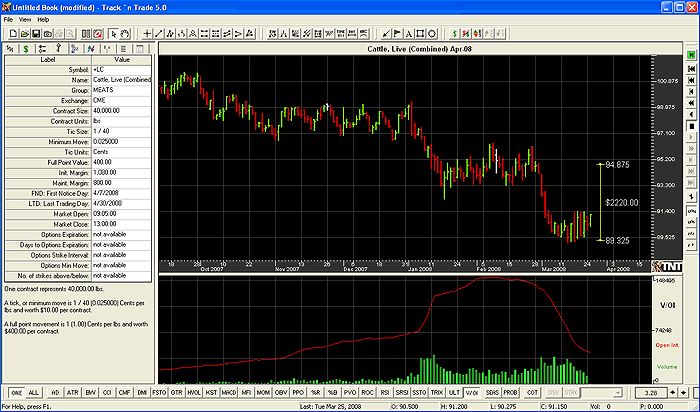700x412 pixels.
Task: Toggle the RSI indicator button
Action: tap(384, 393)
